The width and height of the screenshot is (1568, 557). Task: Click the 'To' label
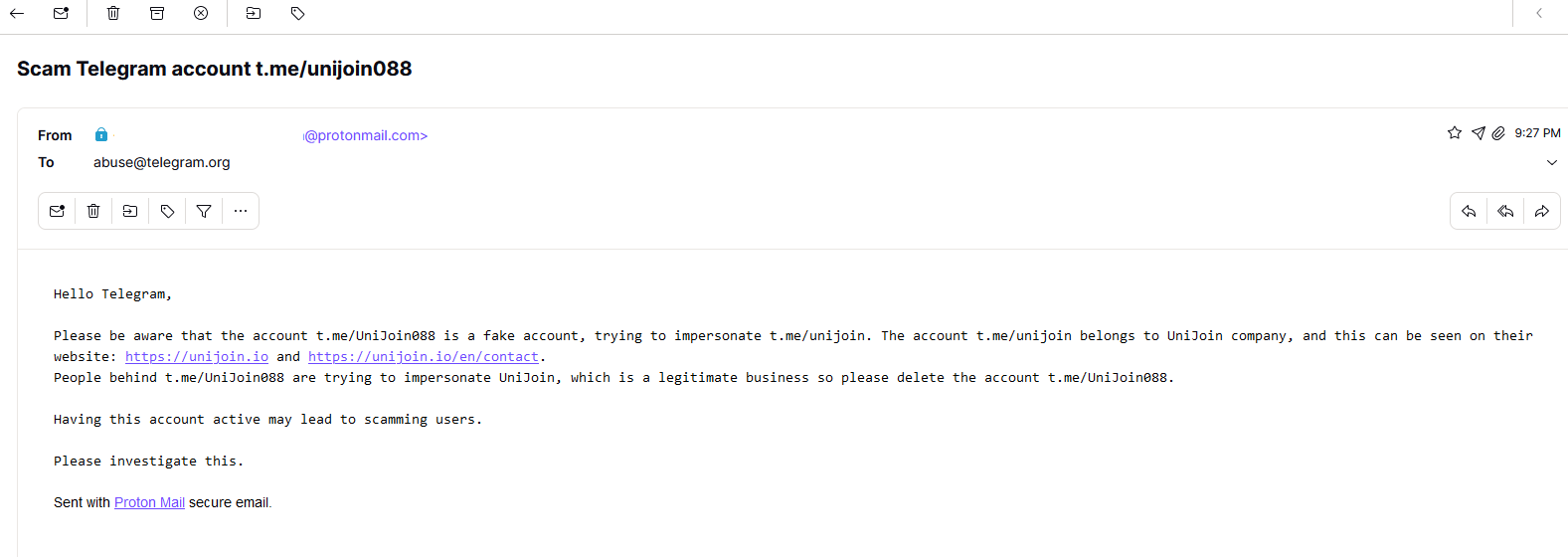tap(46, 162)
